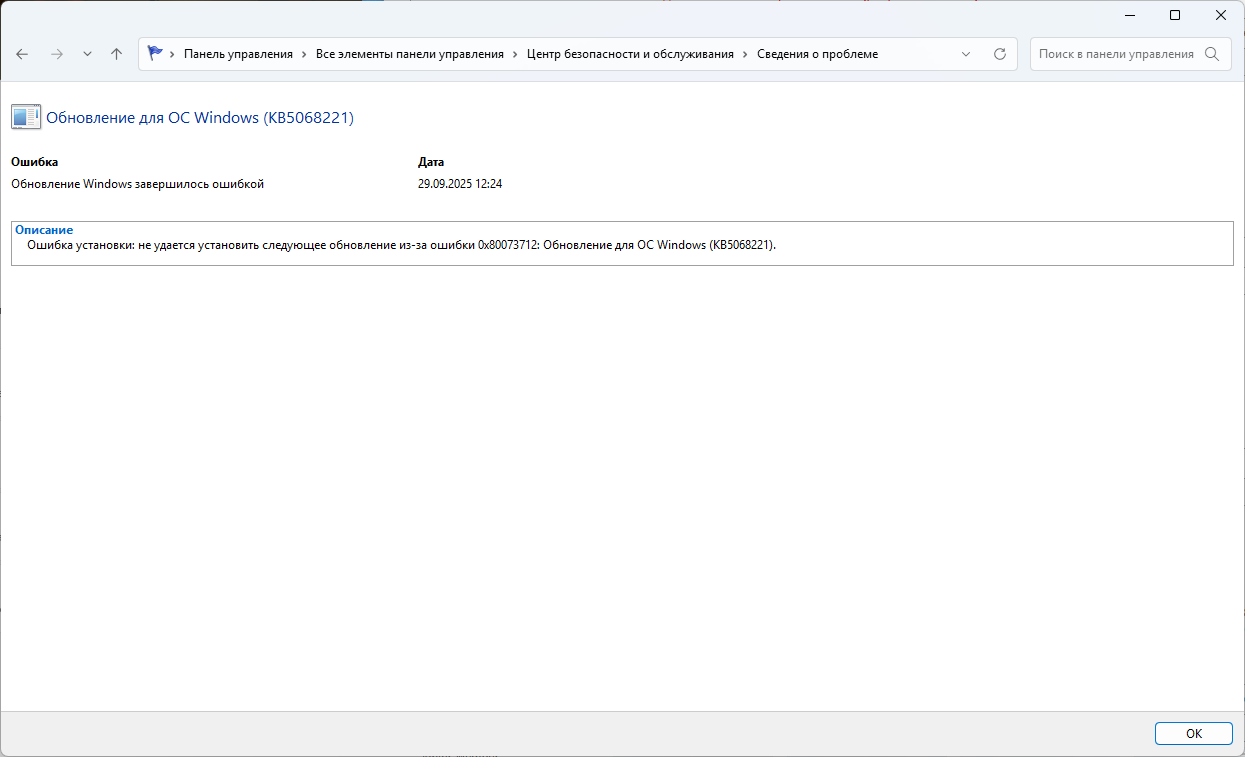This screenshot has height=757, width=1245.
Task: Expand the chevron after Все элементы панели управления
Action: coord(515,54)
